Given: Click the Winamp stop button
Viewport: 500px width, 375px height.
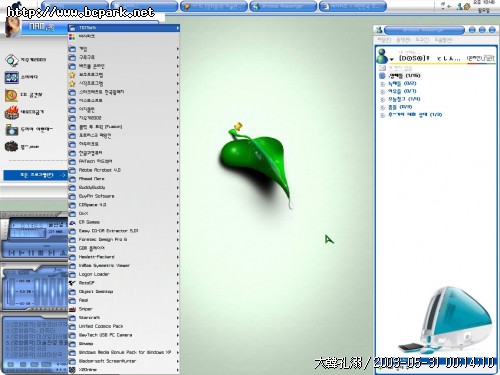Looking at the screenshot, I should tap(41, 253).
